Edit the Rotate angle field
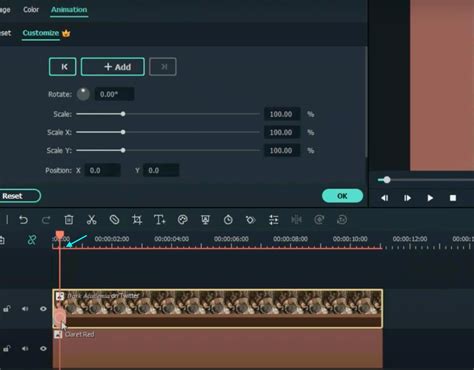 (x=114, y=94)
